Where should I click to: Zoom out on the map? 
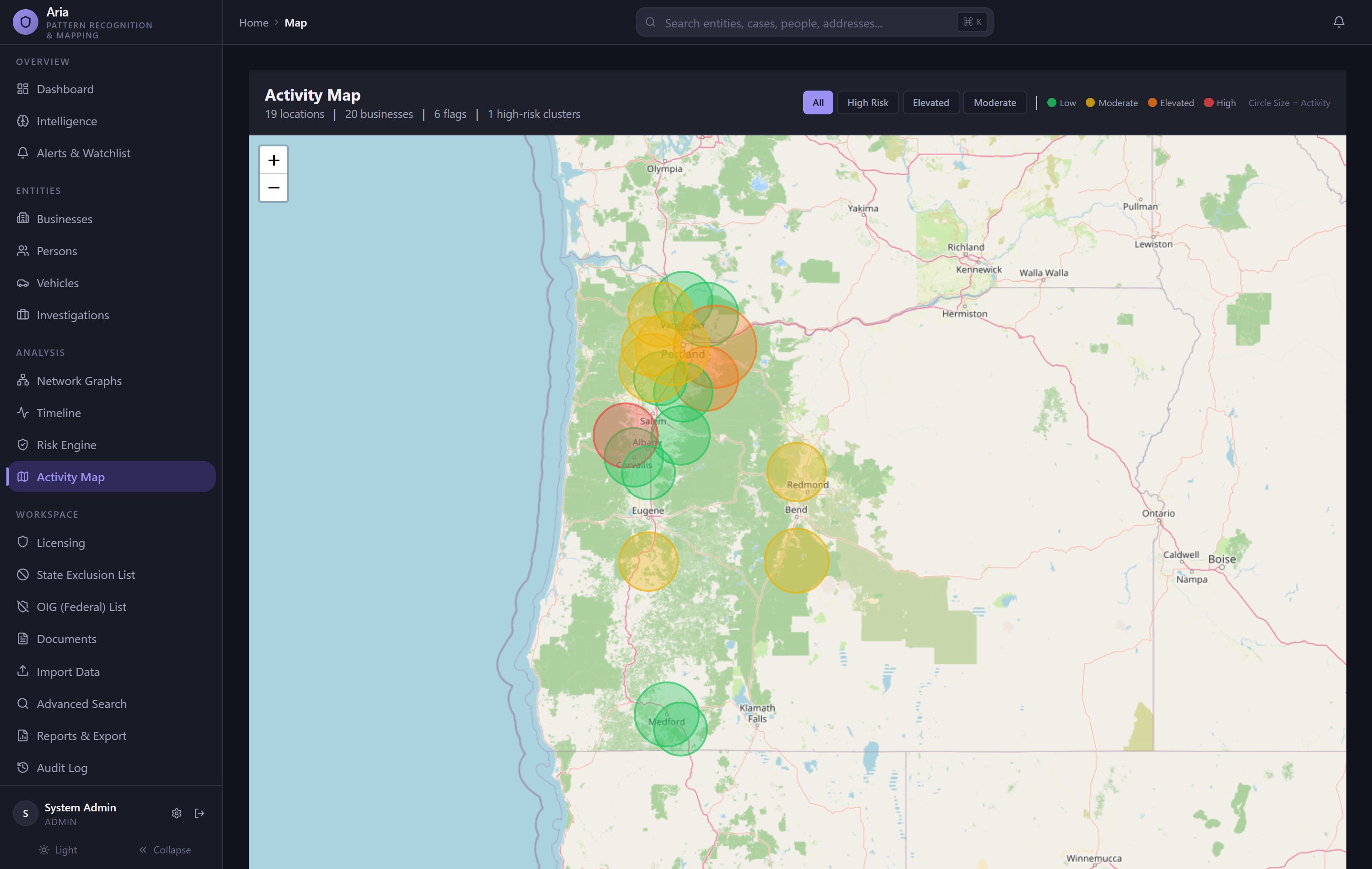click(273, 188)
